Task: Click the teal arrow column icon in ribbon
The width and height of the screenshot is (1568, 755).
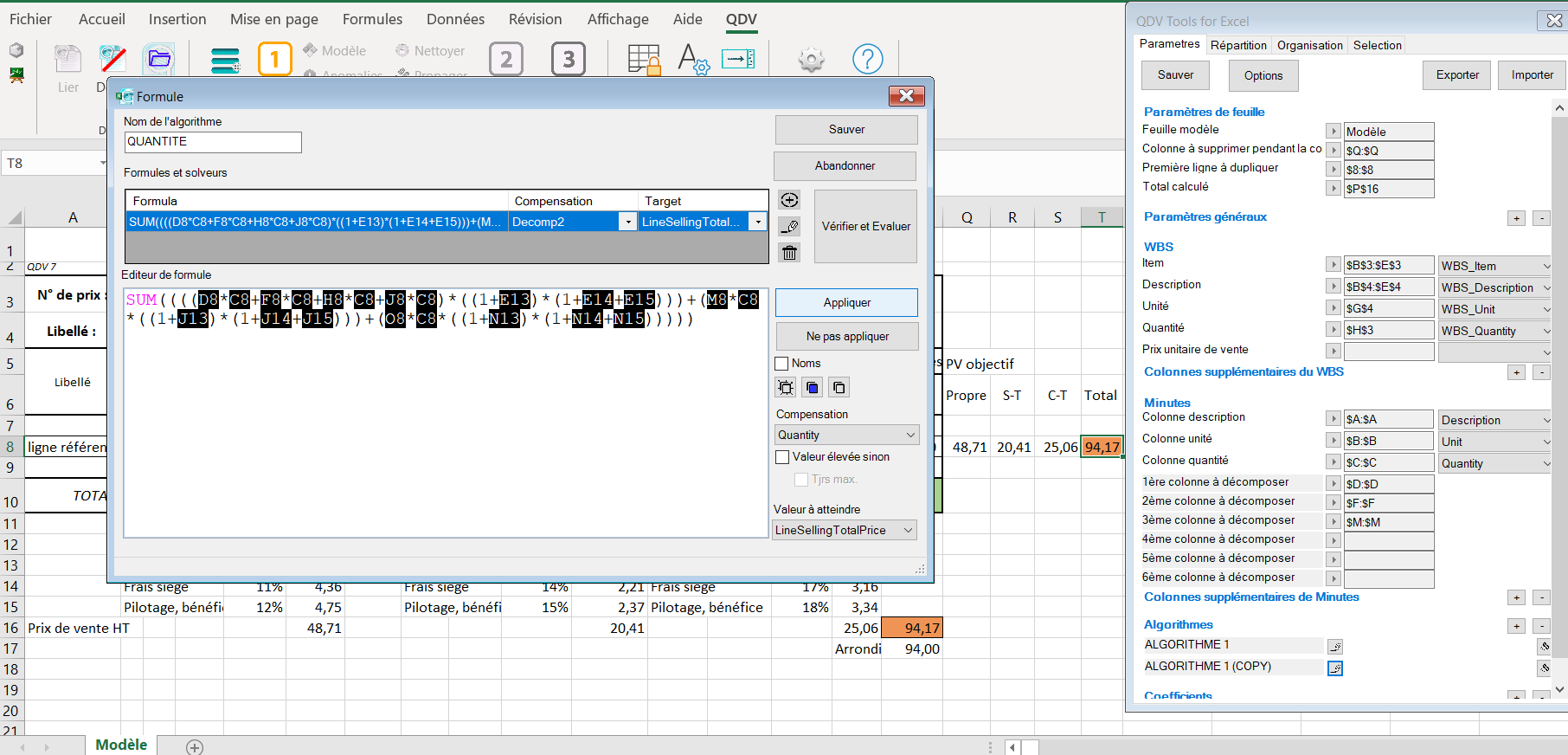Action: point(738,59)
